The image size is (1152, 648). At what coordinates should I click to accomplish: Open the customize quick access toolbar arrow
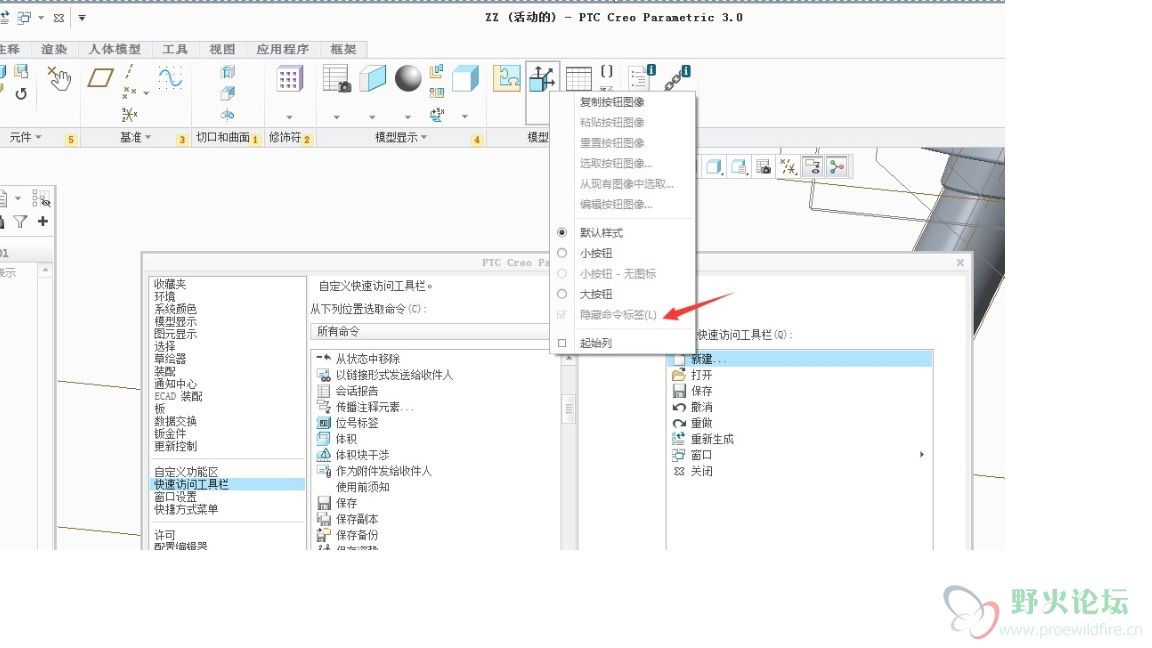point(82,17)
